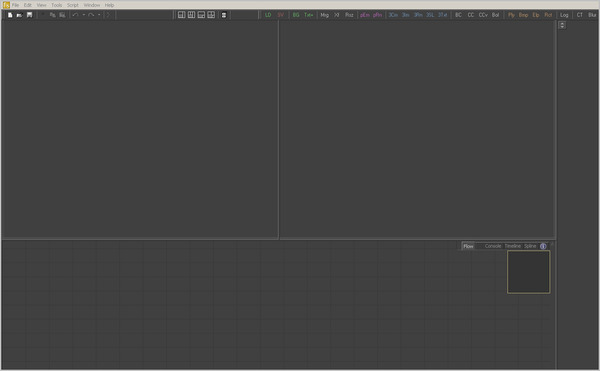Toggle the layout icon right of view layouts

[x=224, y=15]
